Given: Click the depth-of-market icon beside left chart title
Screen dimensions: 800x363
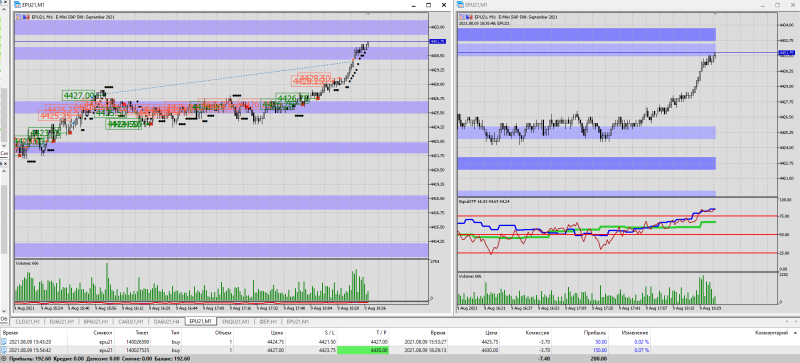Looking at the screenshot, I should [x=27, y=16].
